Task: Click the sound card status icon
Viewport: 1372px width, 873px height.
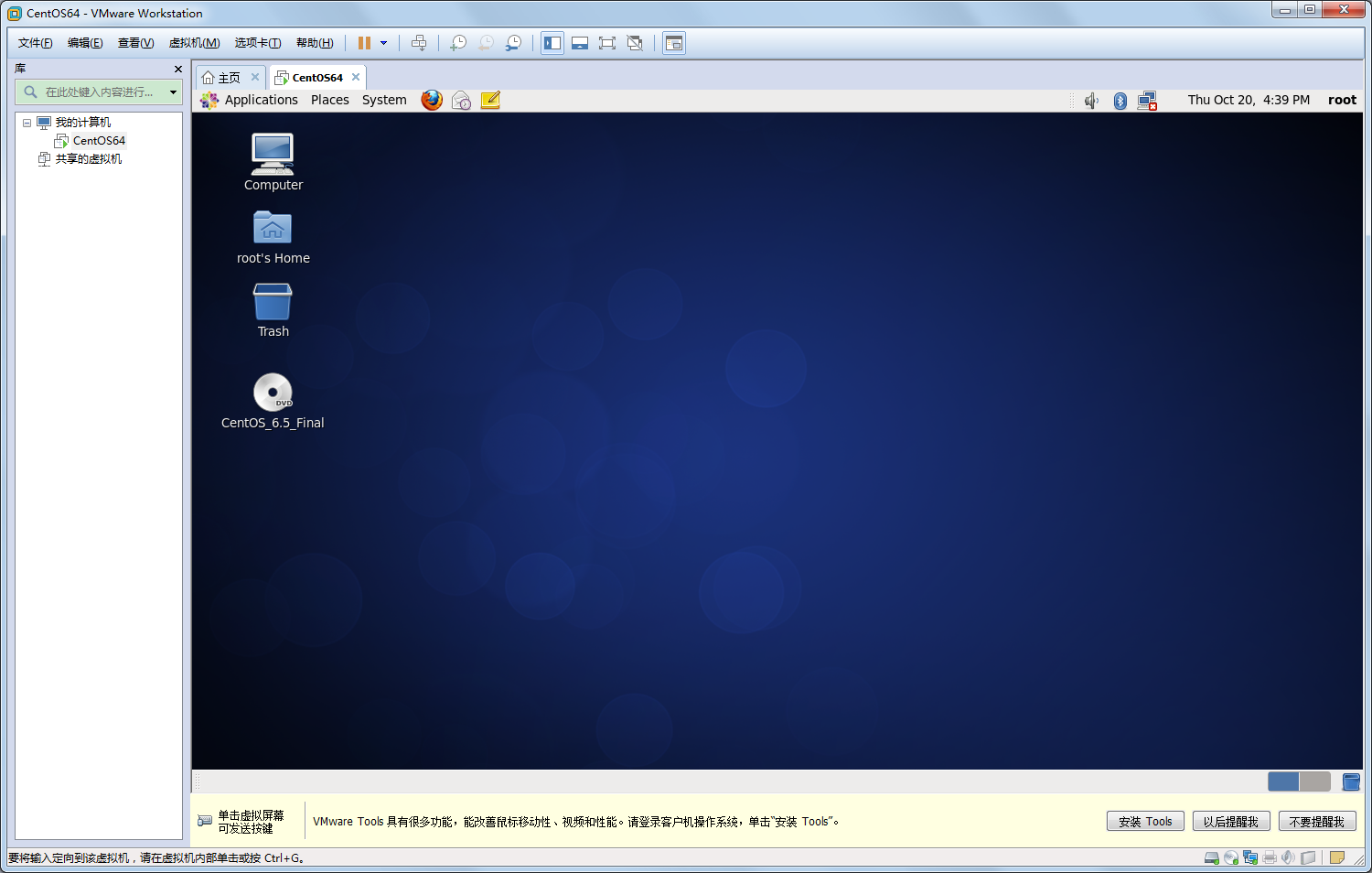Action: (x=1289, y=858)
